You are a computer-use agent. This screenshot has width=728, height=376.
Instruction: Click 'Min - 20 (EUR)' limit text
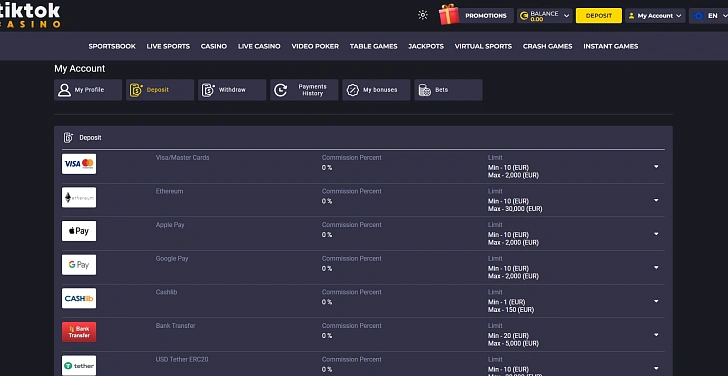click(x=508, y=336)
